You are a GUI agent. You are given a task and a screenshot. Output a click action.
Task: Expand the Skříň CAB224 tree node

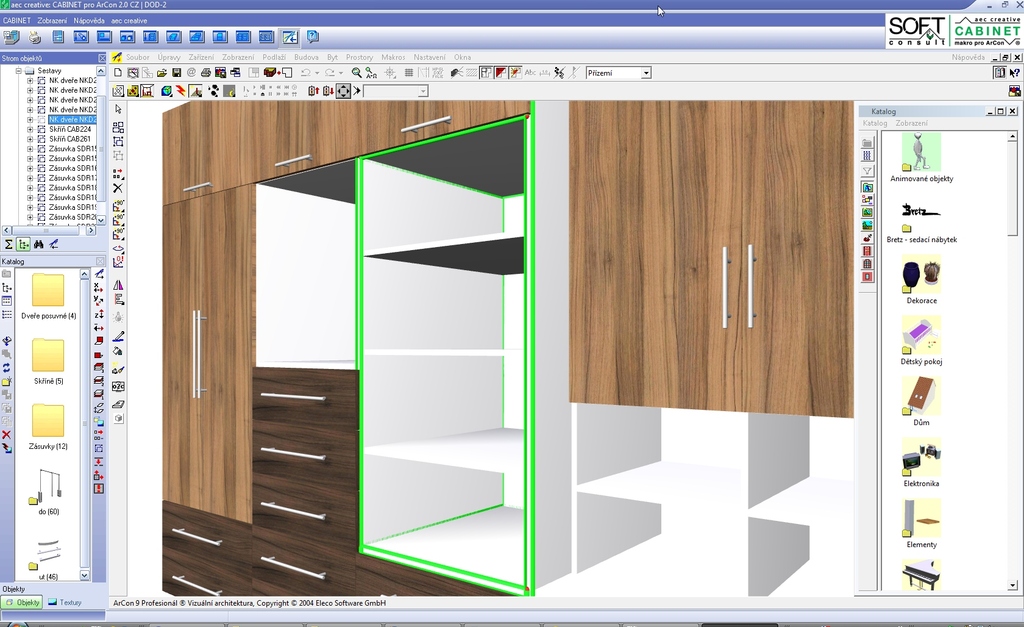(30, 129)
